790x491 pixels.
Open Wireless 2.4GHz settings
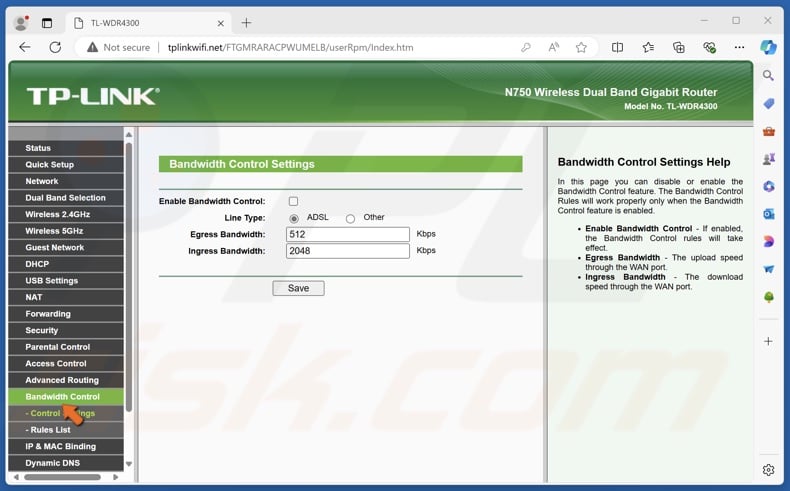[66, 215]
